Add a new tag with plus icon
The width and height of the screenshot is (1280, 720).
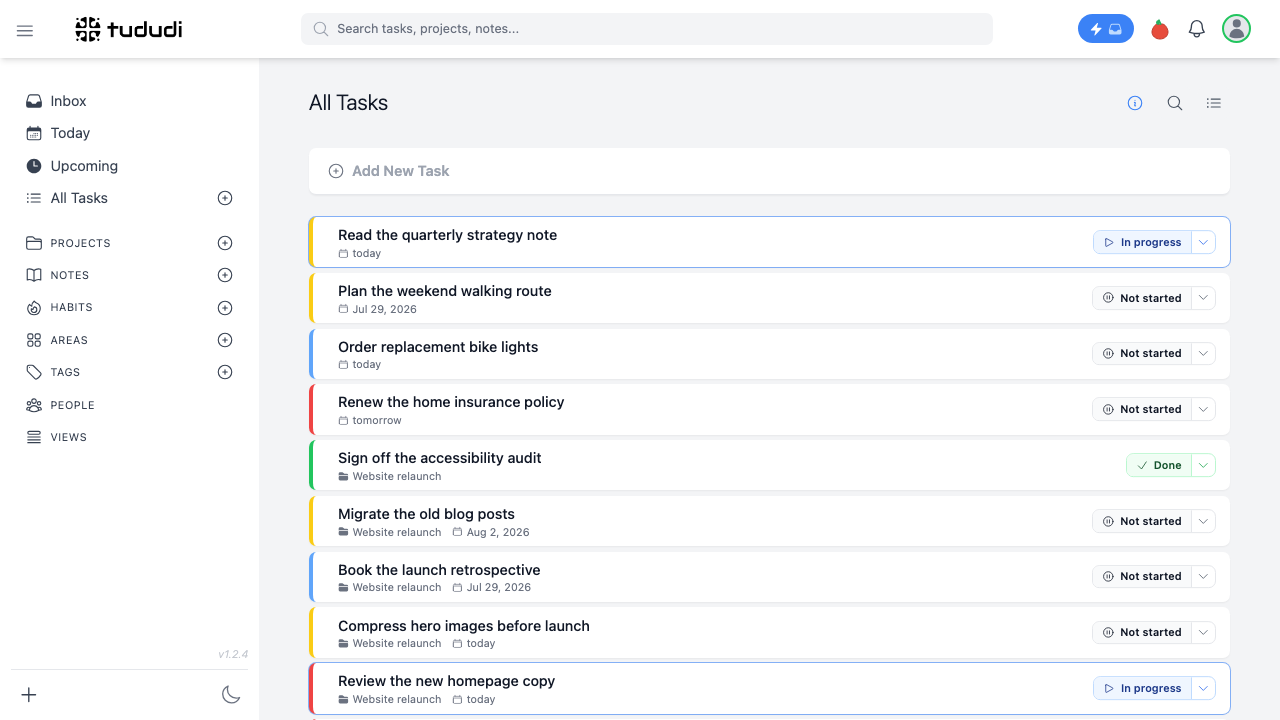(225, 372)
